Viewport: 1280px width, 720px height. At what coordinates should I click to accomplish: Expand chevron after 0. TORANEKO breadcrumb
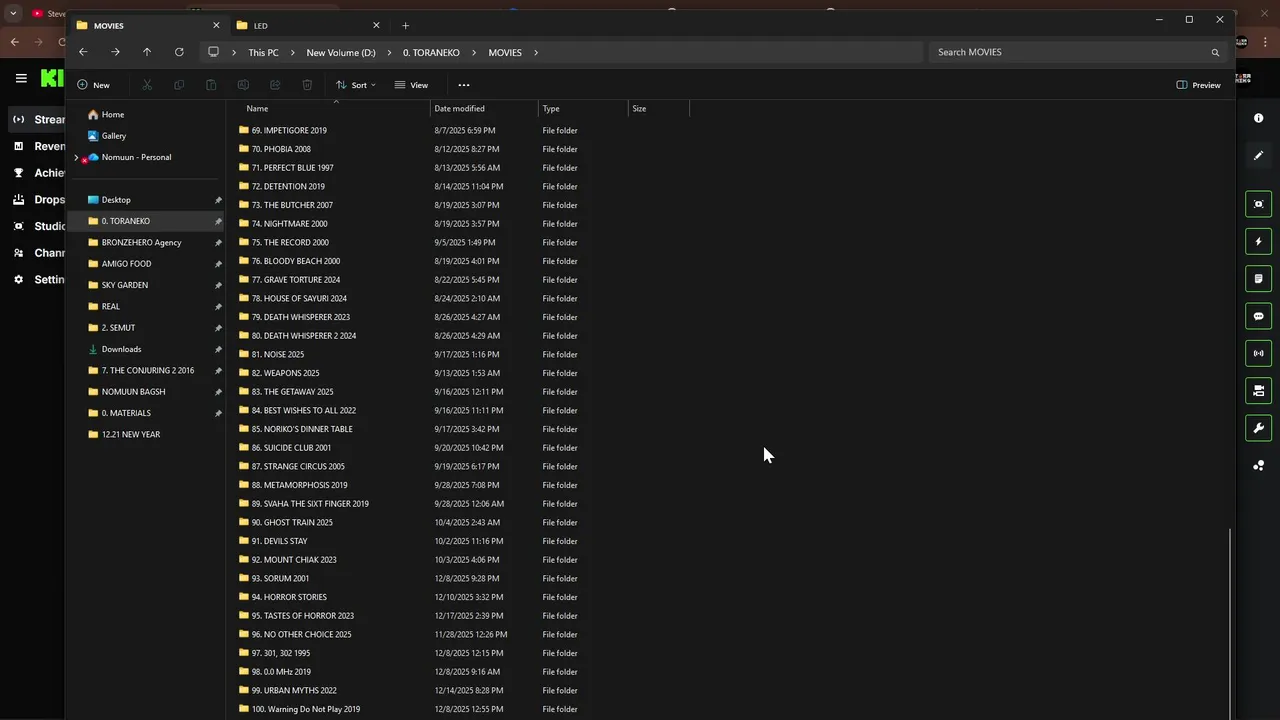pos(474,52)
